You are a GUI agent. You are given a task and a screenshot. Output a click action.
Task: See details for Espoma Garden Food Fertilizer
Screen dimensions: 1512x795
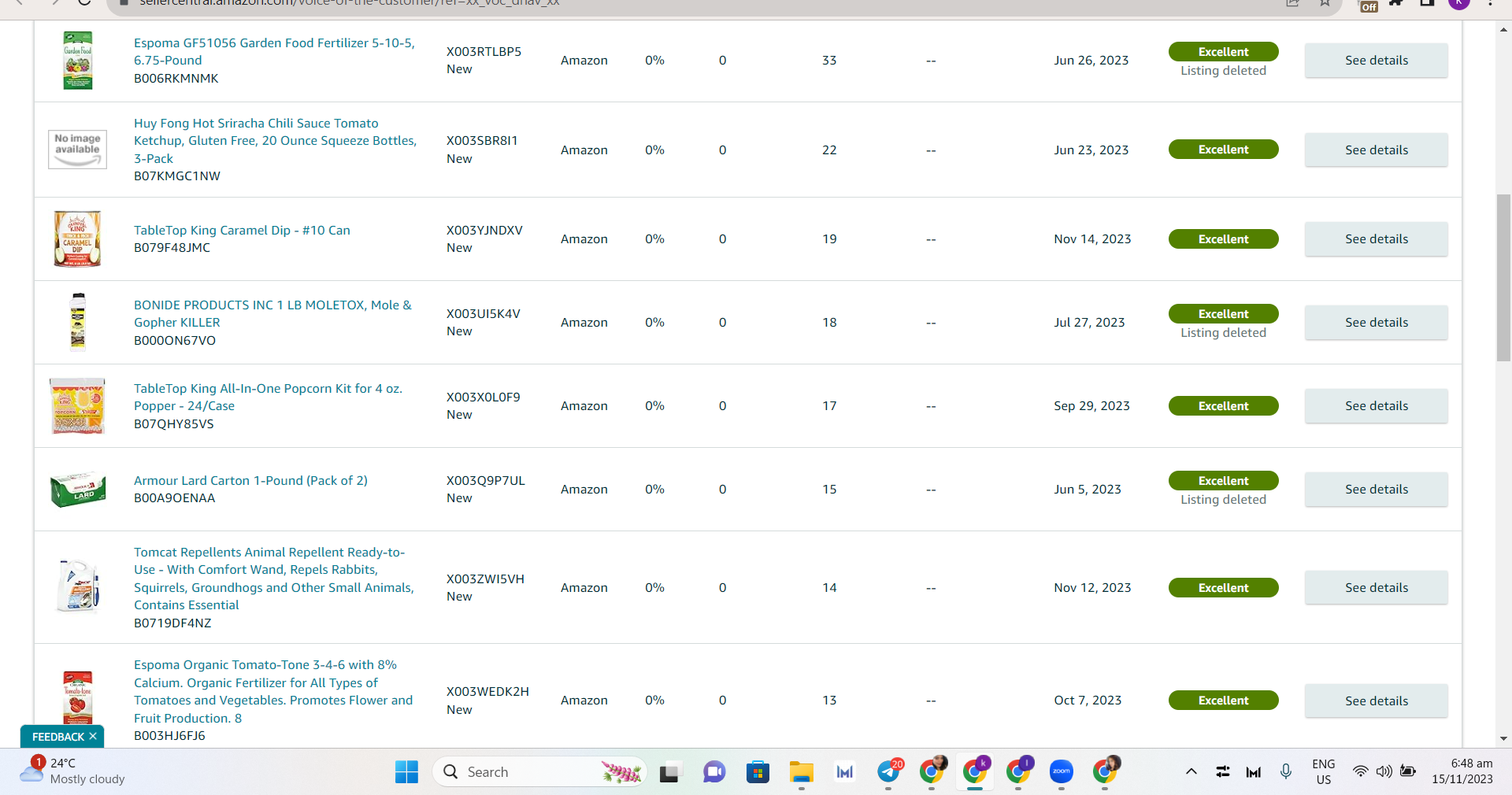[1376, 61]
